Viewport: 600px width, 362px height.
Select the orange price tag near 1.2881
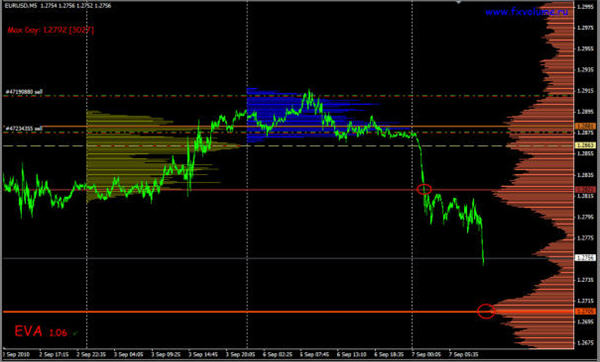(585, 126)
